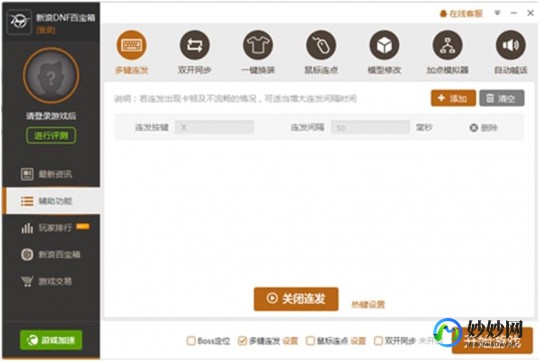Image resolution: width=540 pixels, height=361 pixels.
Task: Open 设置 link next to 多键连发 checkbox
Action: 290,341
